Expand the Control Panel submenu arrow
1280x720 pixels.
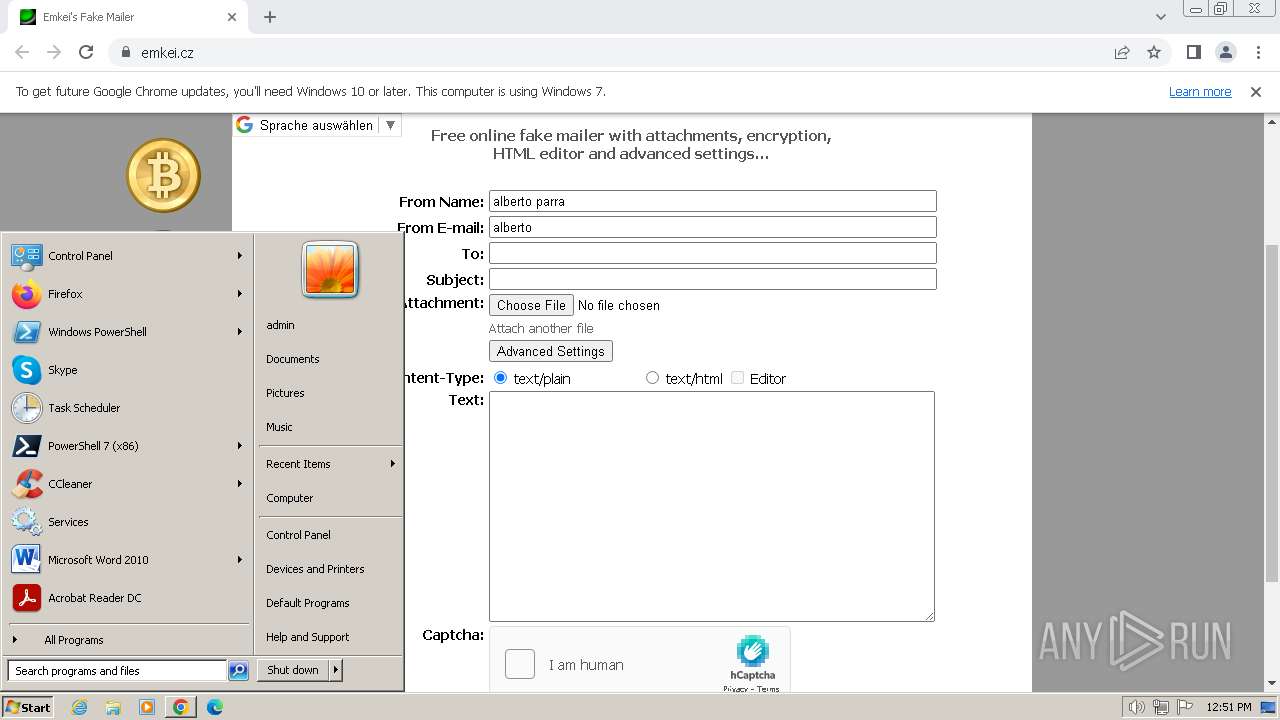240,256
